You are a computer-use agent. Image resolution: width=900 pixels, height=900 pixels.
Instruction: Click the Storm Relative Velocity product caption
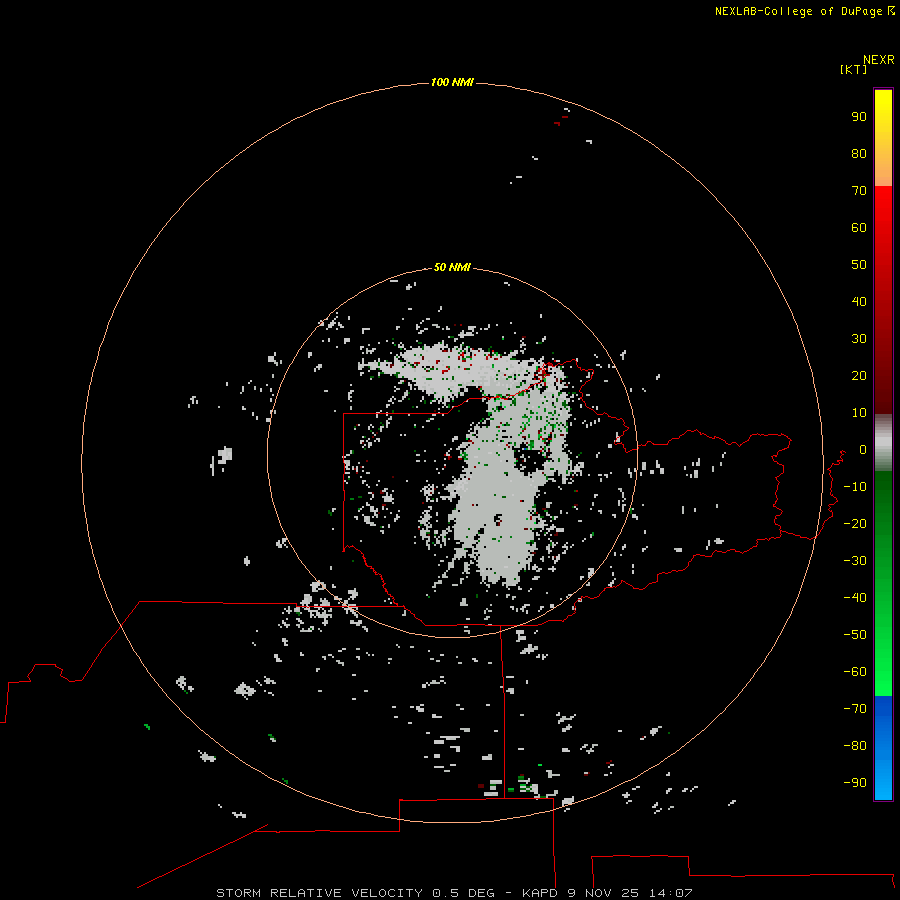(454, 893)
